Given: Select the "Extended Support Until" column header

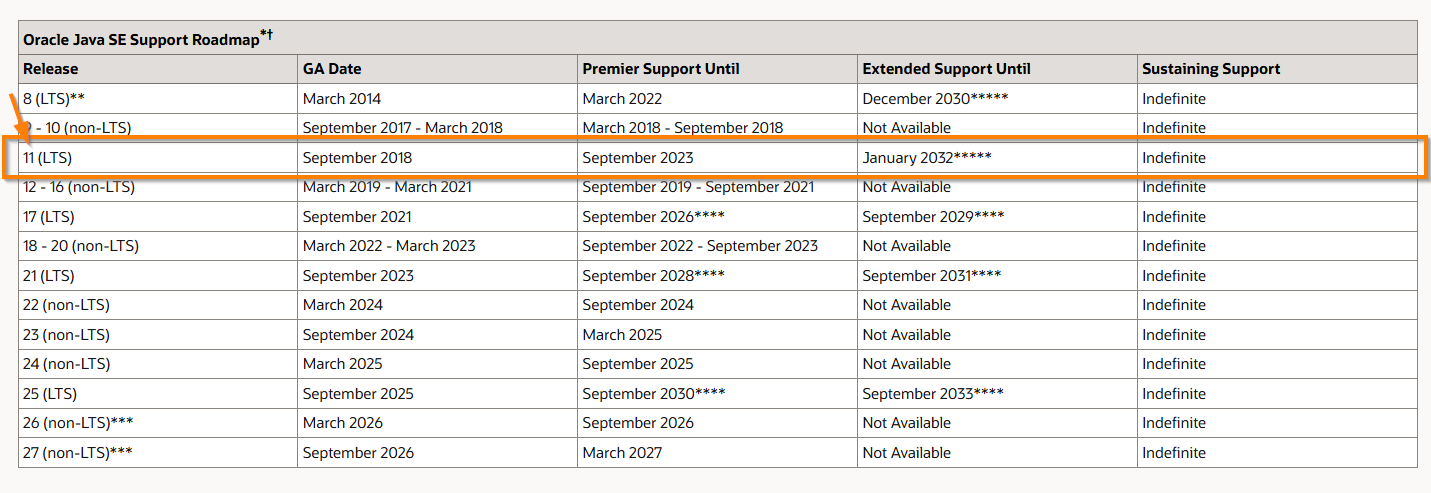Looking at the screenshot, I should click(x=946, y=69).
